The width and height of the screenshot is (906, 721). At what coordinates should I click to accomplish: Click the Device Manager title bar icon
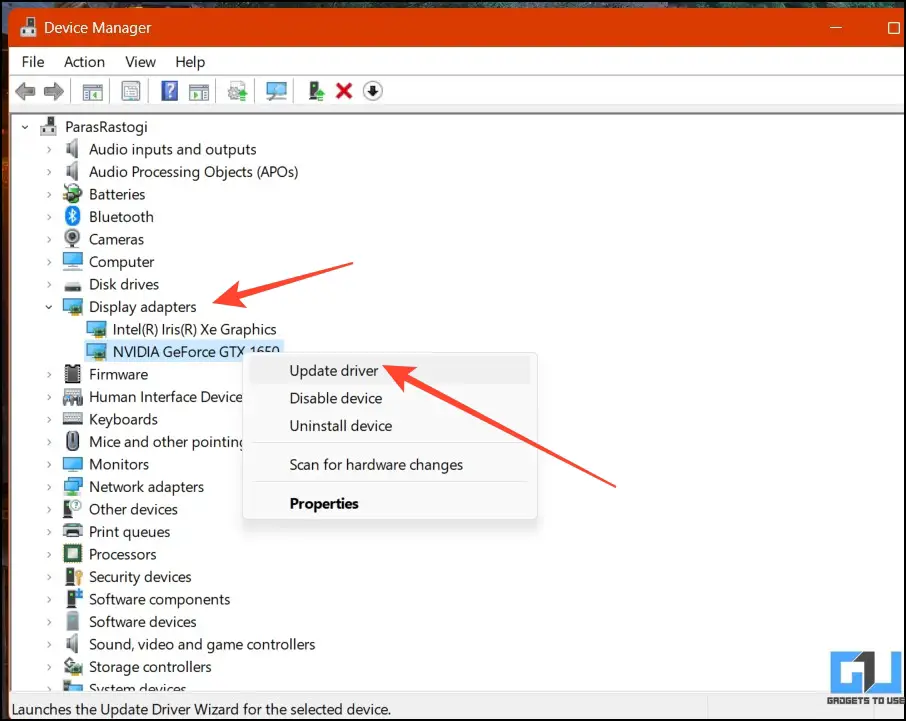pos(28,27)
